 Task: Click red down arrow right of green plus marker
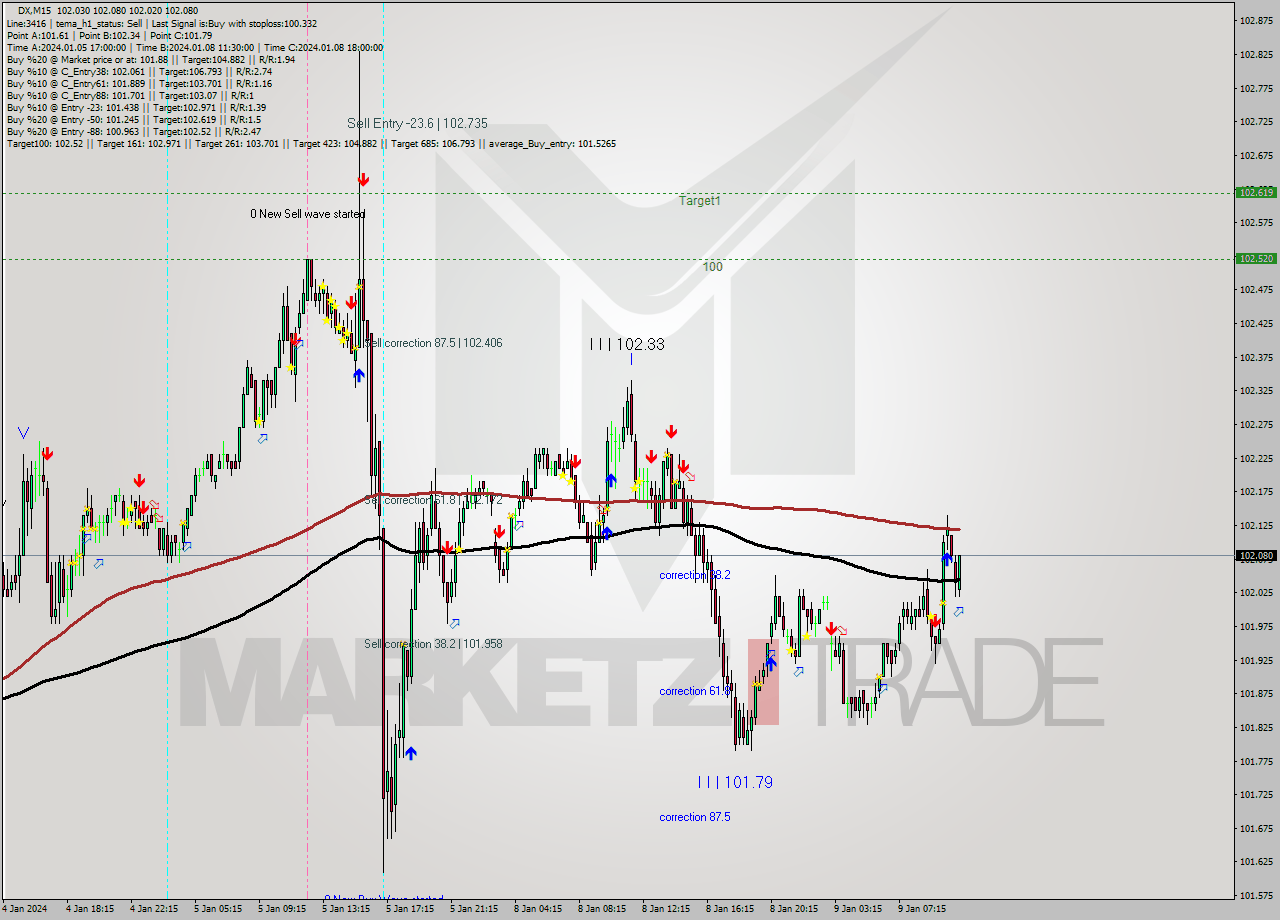coord(831,628)
